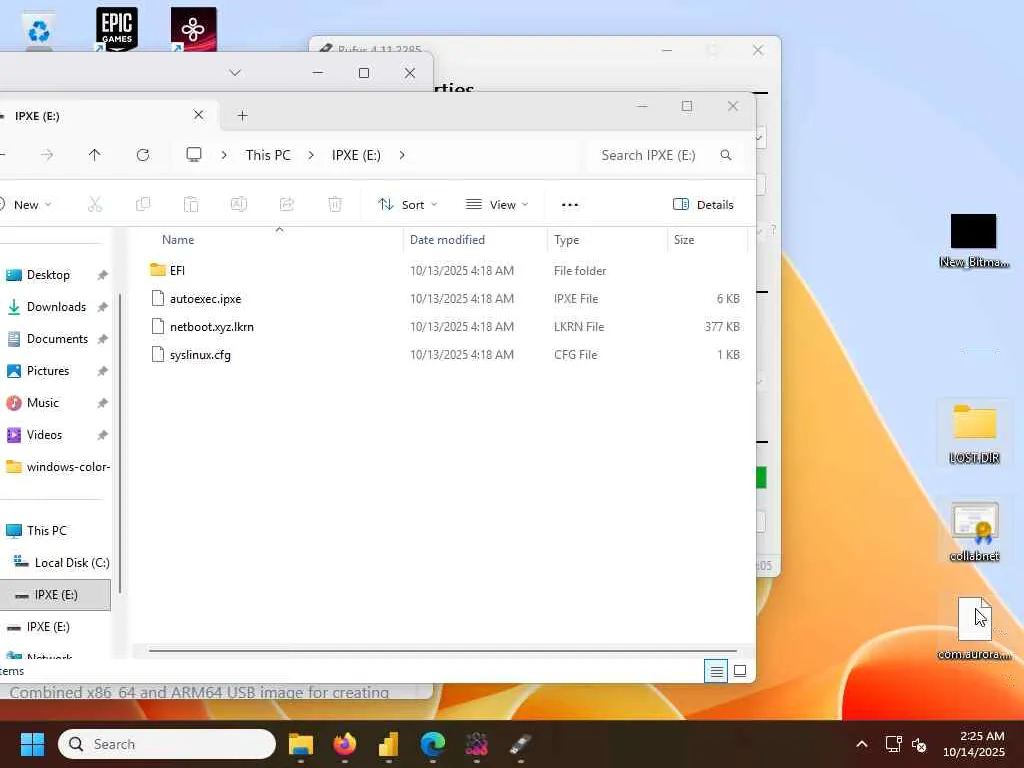This screenshot has height=768, width=1024.
Task: Open the See more ellipsis menu
Action: pos(569,204)
